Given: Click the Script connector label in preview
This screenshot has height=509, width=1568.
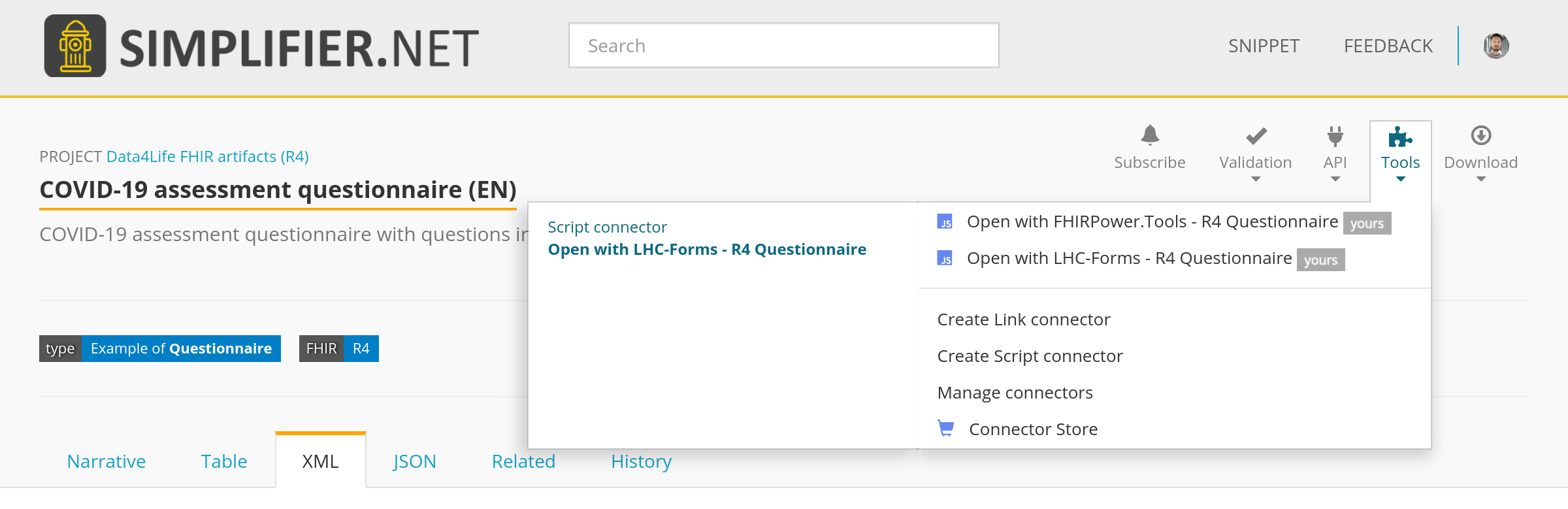Looking at the screenshot, I should [607, 227].
